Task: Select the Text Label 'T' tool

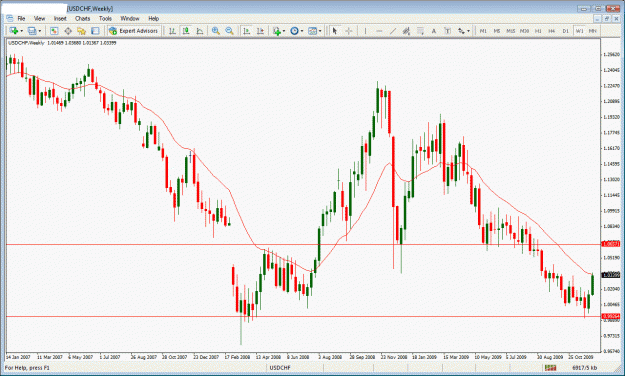Action: pos(447,31)
